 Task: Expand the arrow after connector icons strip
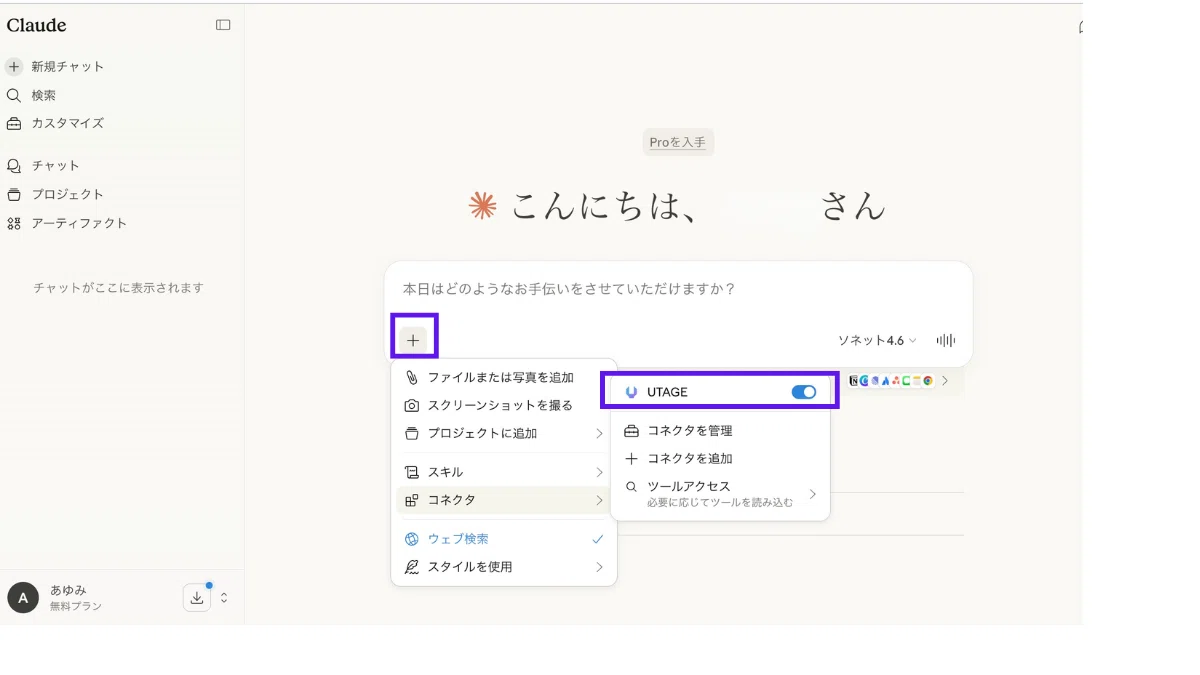pyautogui.click(x=945, y=380)
